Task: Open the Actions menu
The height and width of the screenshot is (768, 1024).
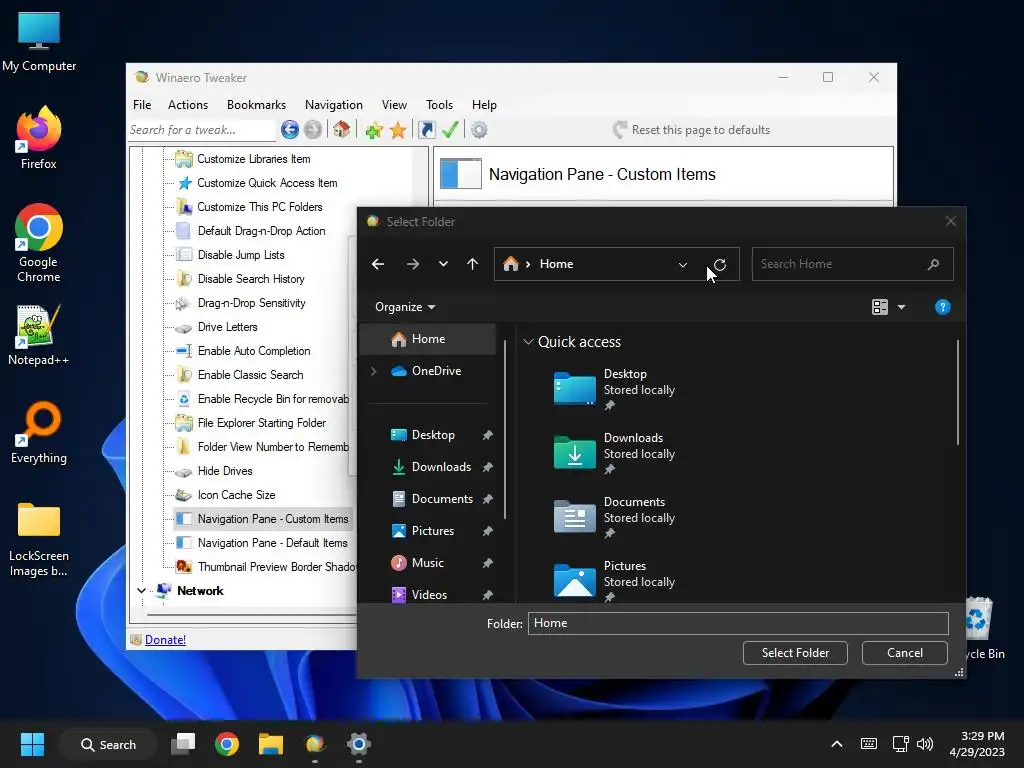Action: (188, 104)
